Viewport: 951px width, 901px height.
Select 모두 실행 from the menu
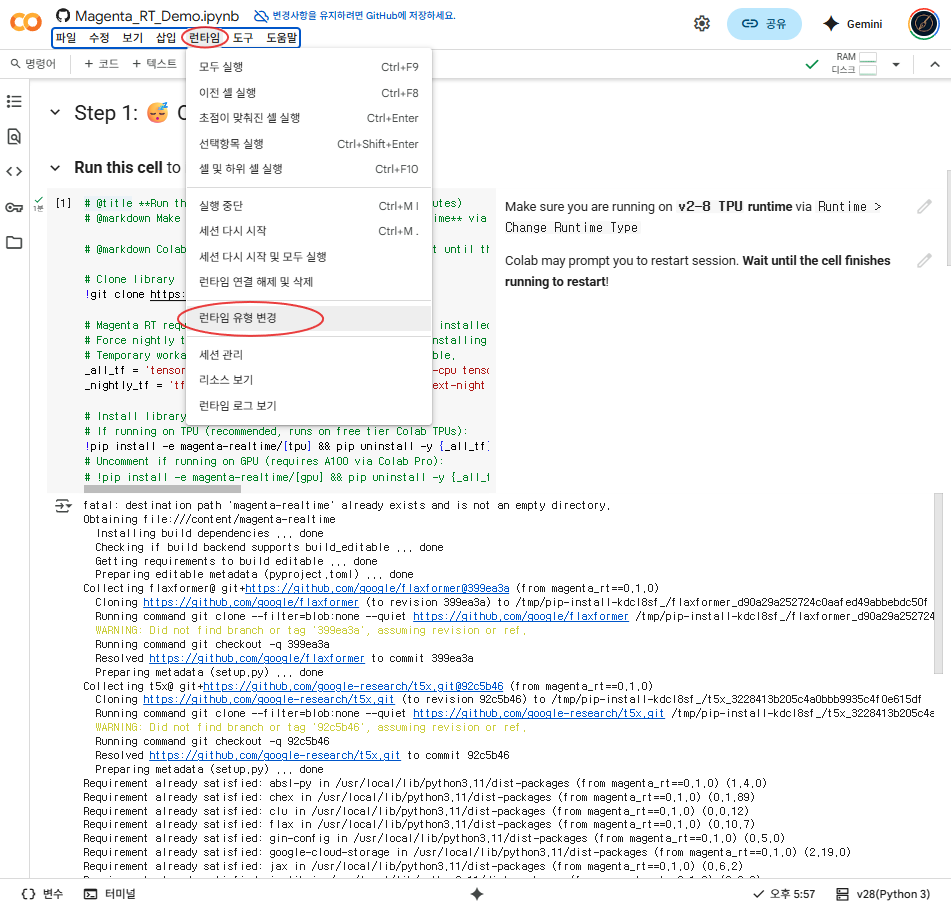pos(309,67)
